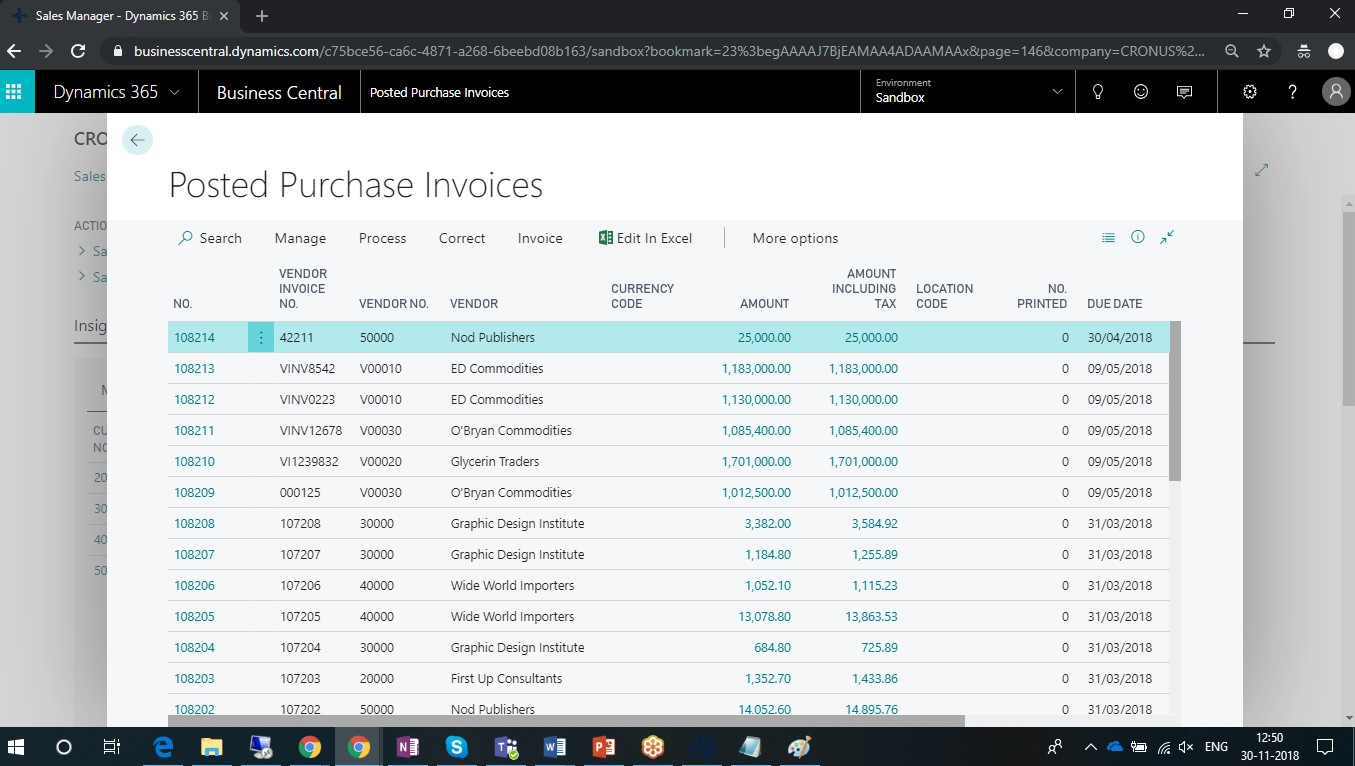Click the Chrome address bar URL
The width and height of the screenshot is (1355, 766).
[668, 51]
